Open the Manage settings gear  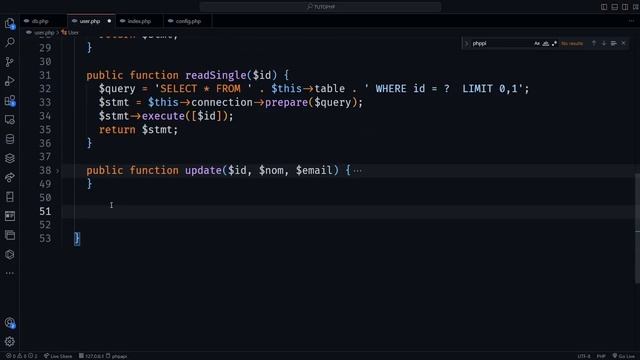[10, 342]
